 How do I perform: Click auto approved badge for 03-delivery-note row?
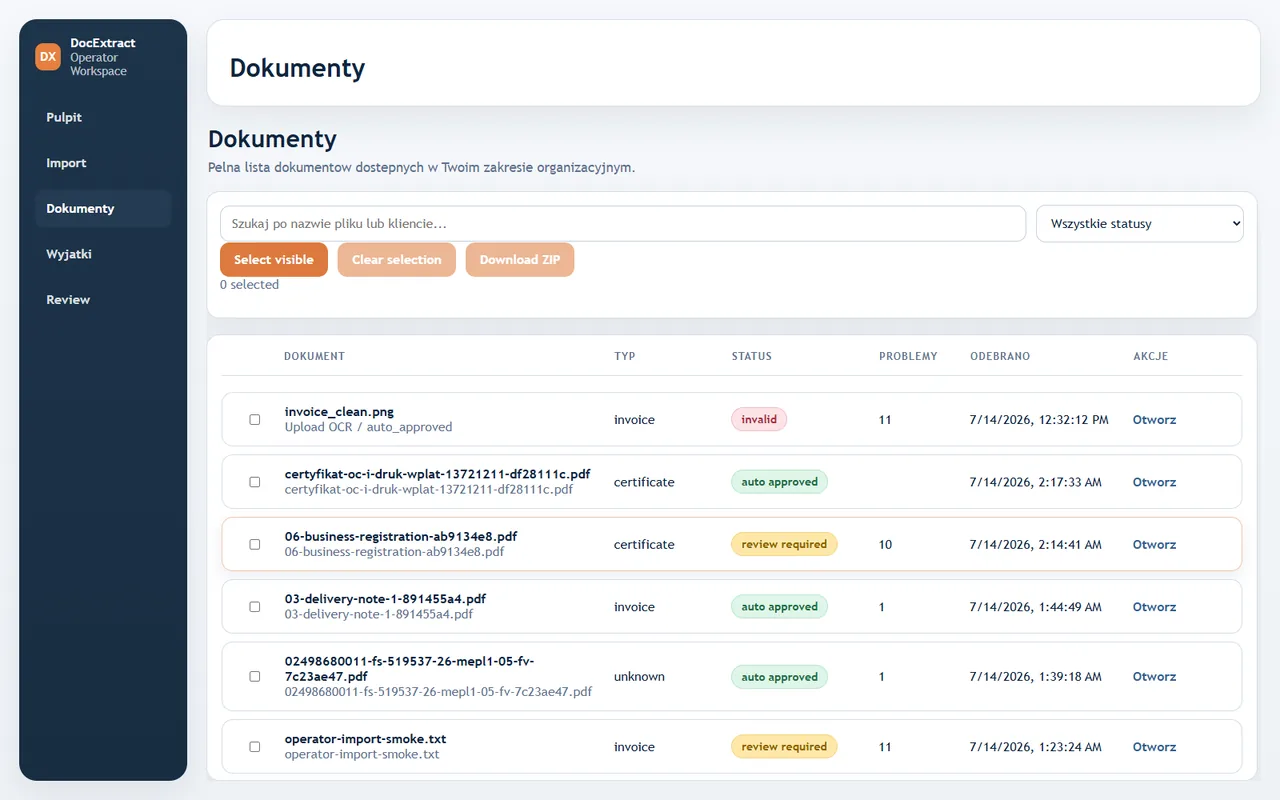779,607
